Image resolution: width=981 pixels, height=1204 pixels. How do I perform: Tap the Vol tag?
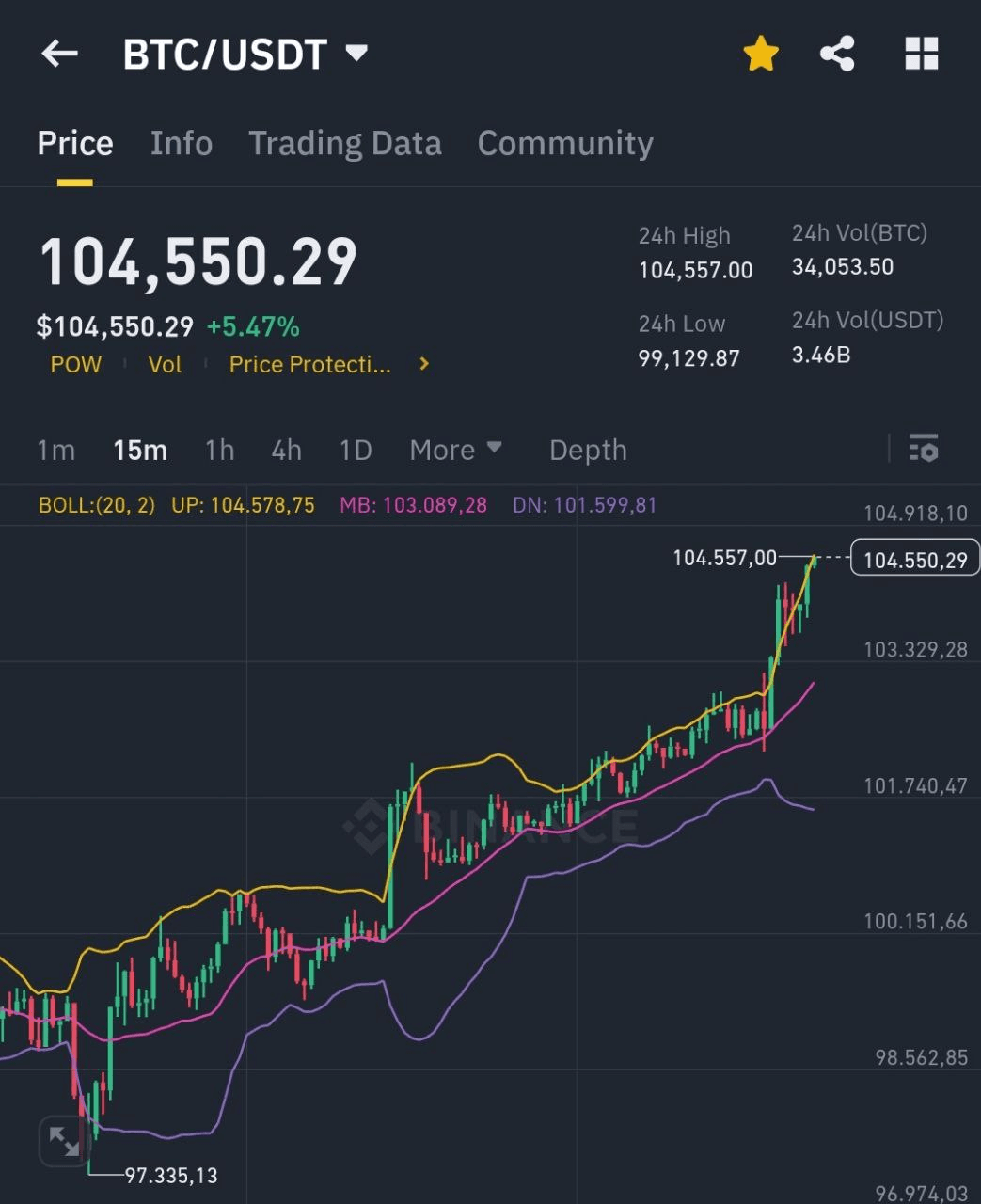click(165, 364)
